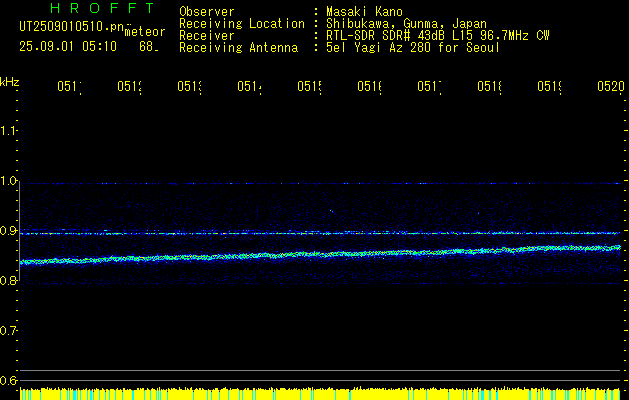This screenshot has width=629, height=400.
Task: Click the value "68." beside the date
Action: click(x=149, y=47)
